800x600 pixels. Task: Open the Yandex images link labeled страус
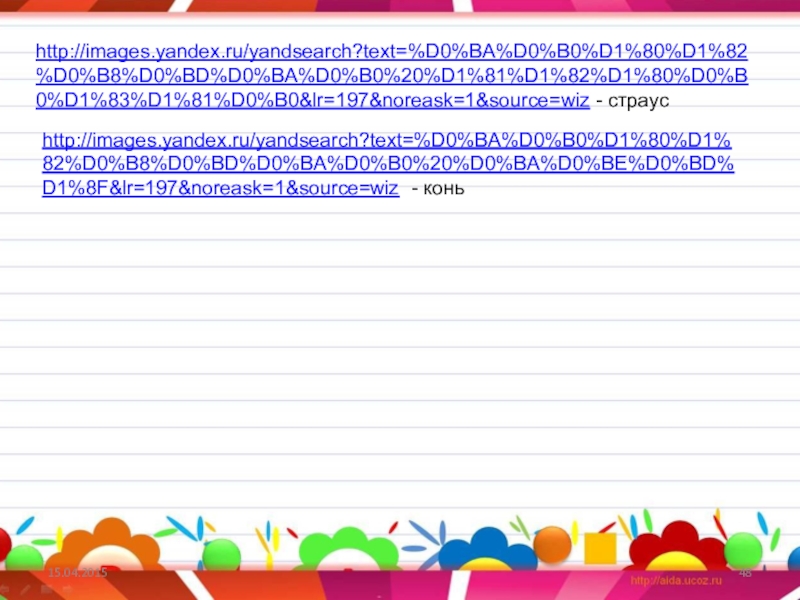coord(392,76)
